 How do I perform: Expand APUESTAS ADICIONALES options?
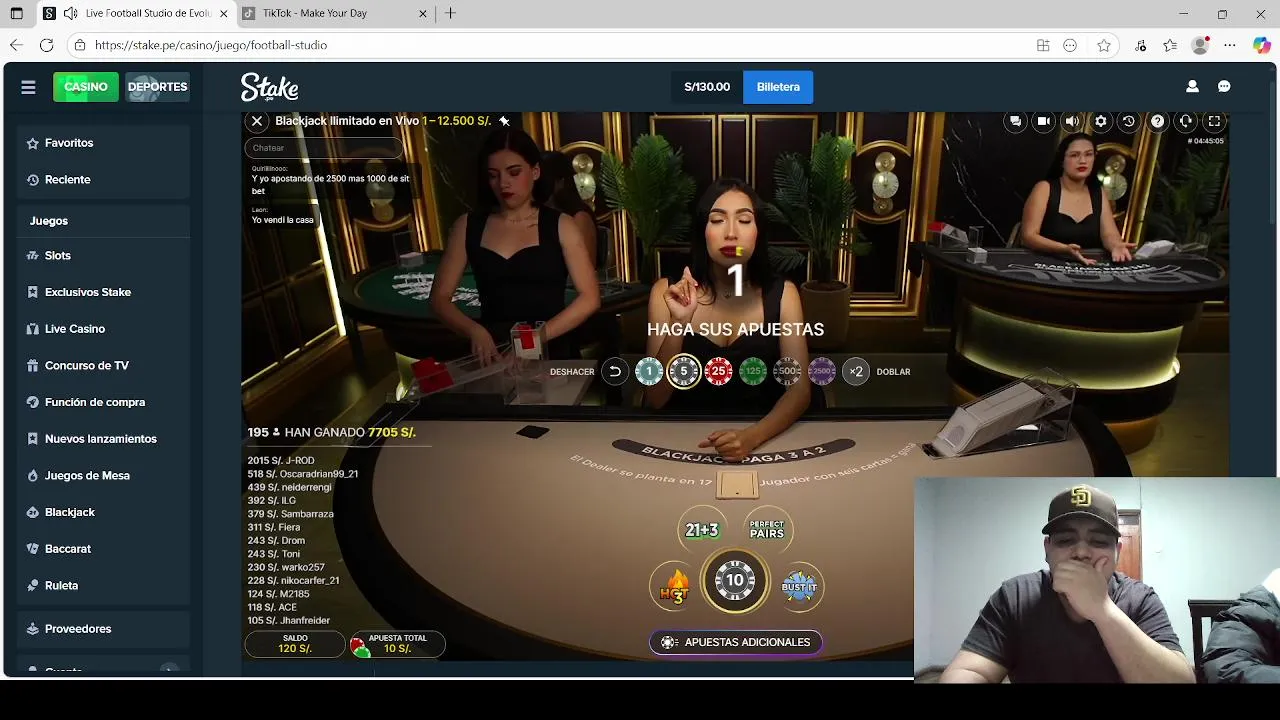tap(736, 642)
